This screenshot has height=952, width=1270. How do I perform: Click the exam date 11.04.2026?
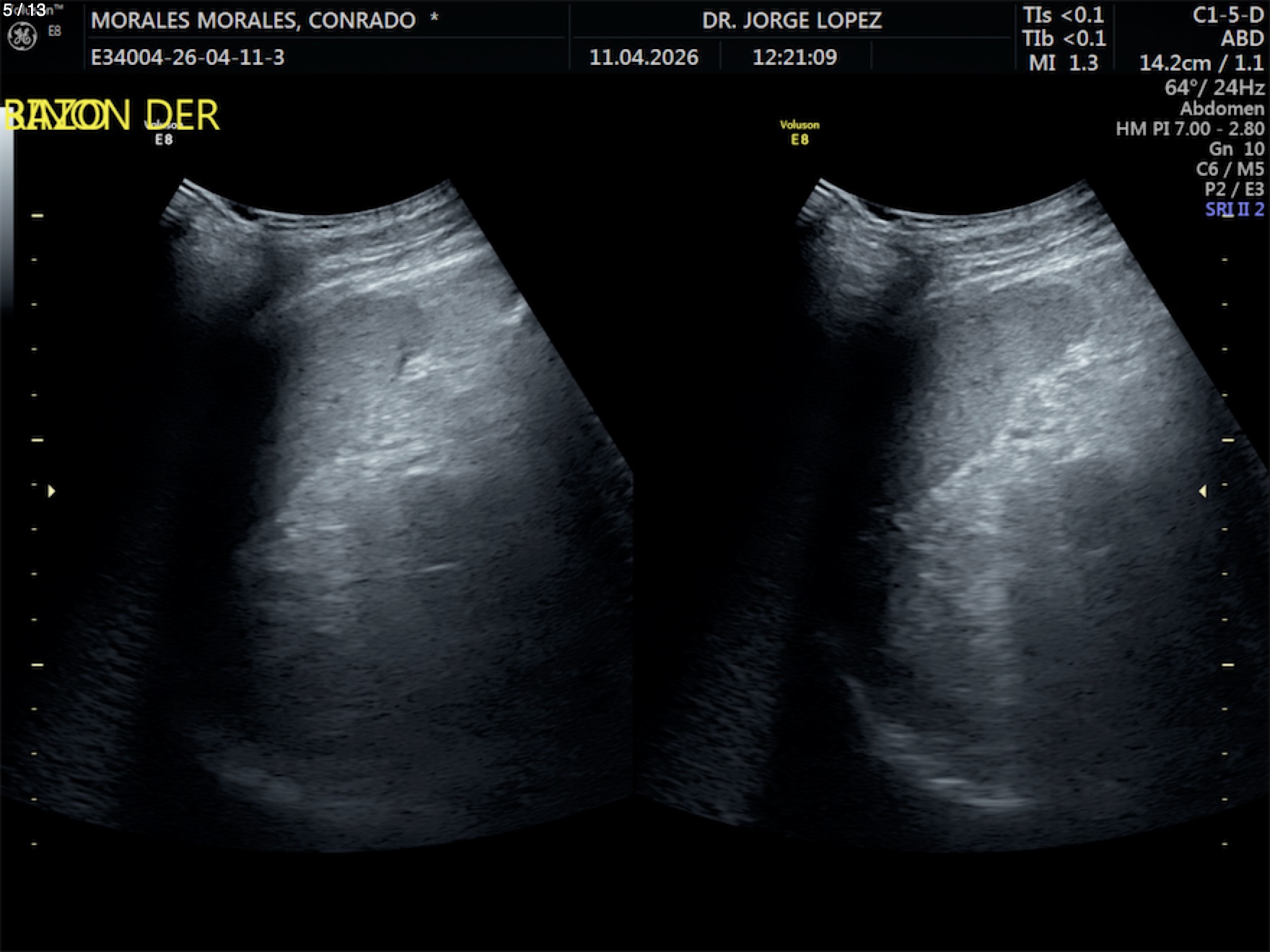tap(644, 57)
